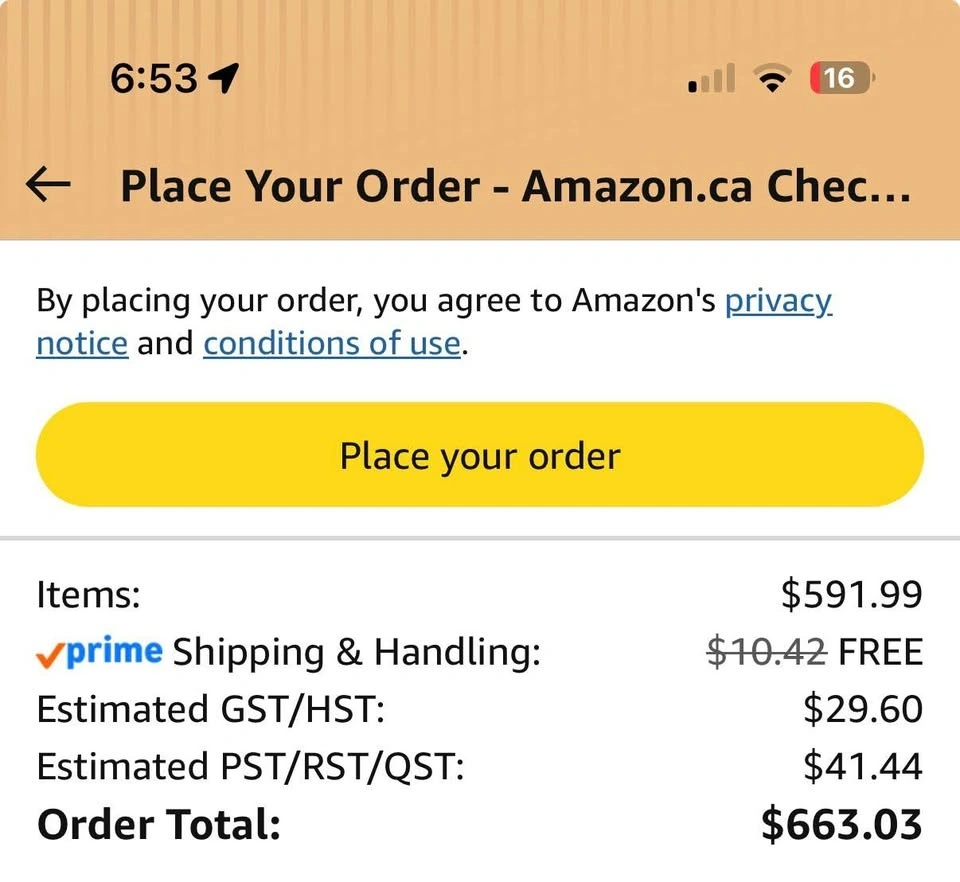
Task: Tap the battery level indicator
Action: (x=842, y=77)
